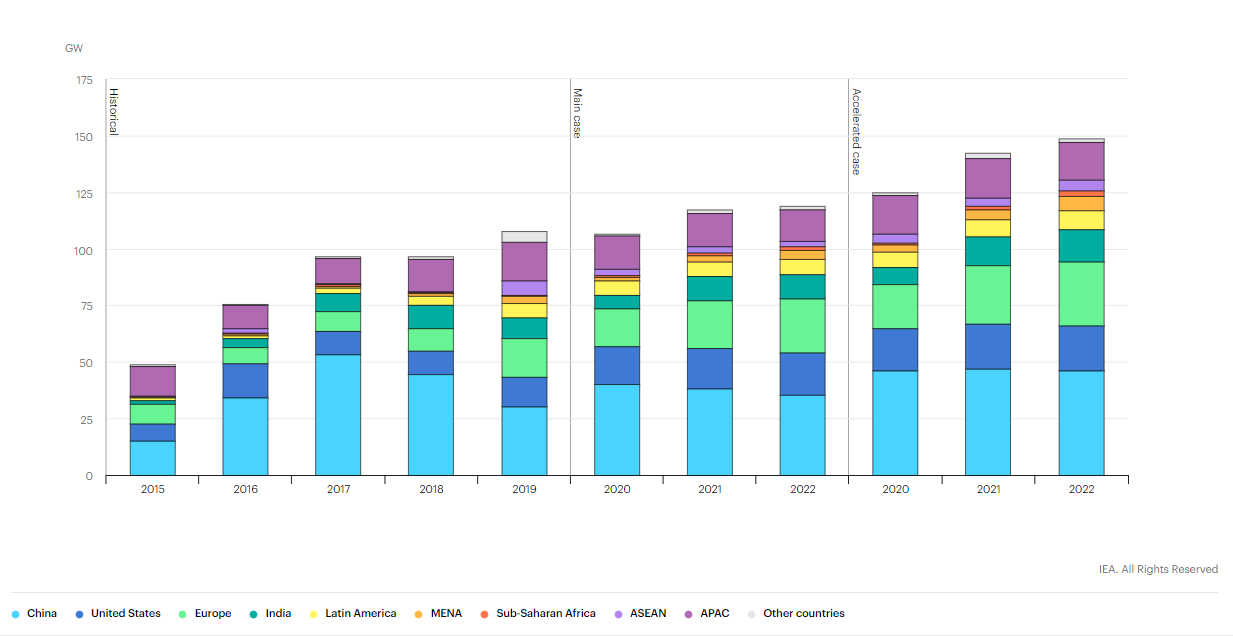Select the Historical section label
This screenshot has width=1233, height=636.
pyautogui.click(x=113, y=110)
